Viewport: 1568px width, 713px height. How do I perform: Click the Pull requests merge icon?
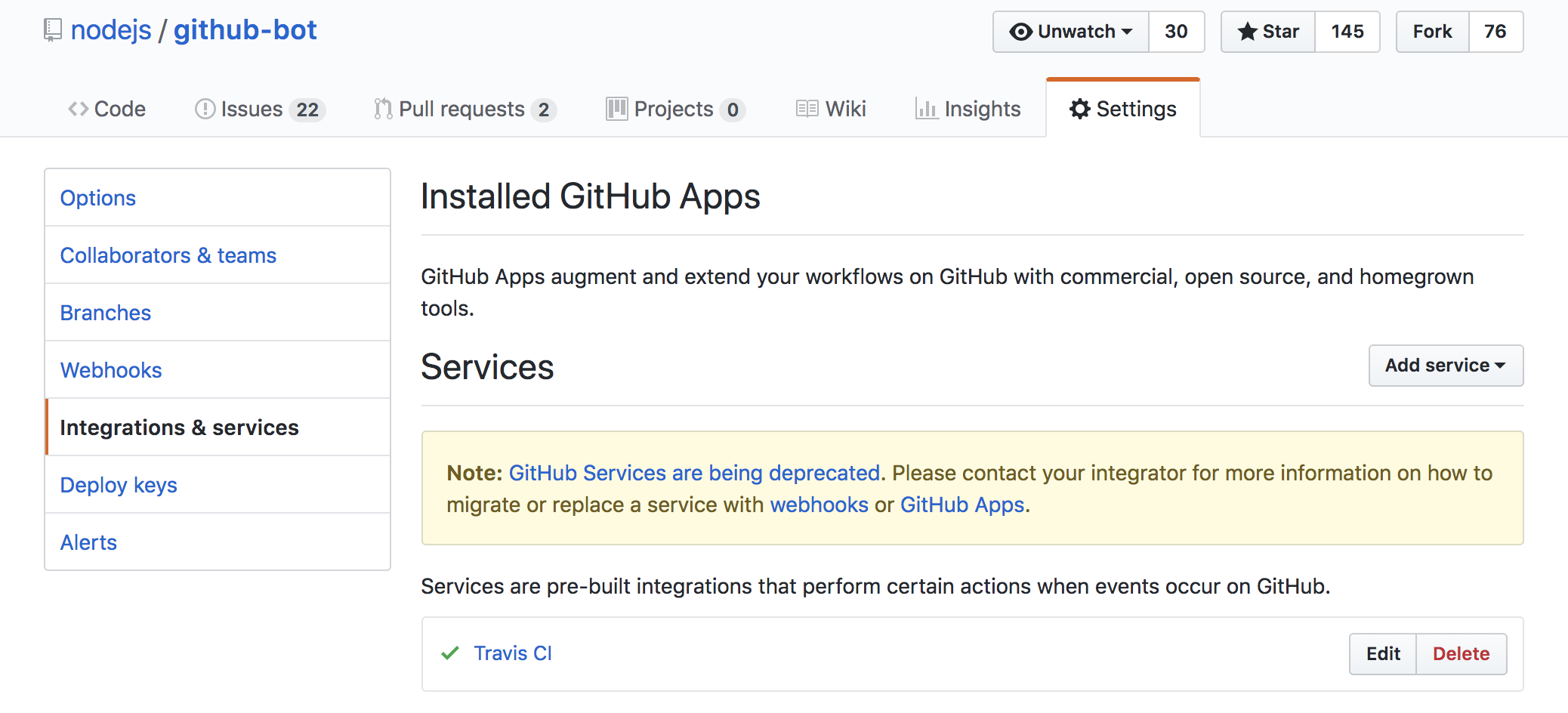point(383,110)
